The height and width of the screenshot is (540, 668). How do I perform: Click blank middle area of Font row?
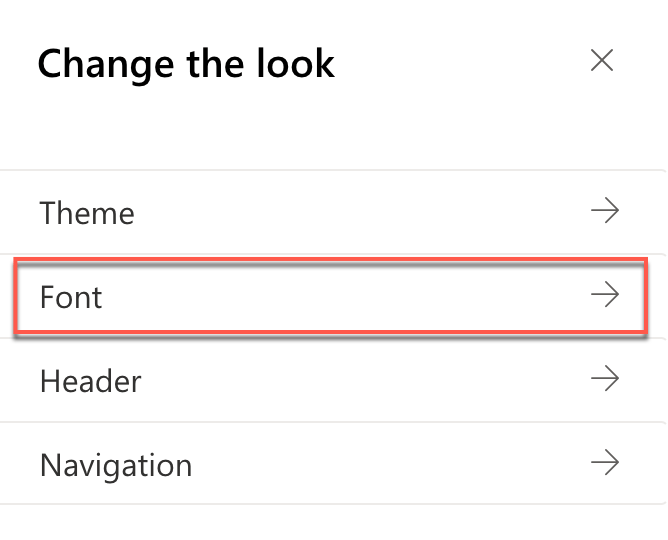coord(350,296)
